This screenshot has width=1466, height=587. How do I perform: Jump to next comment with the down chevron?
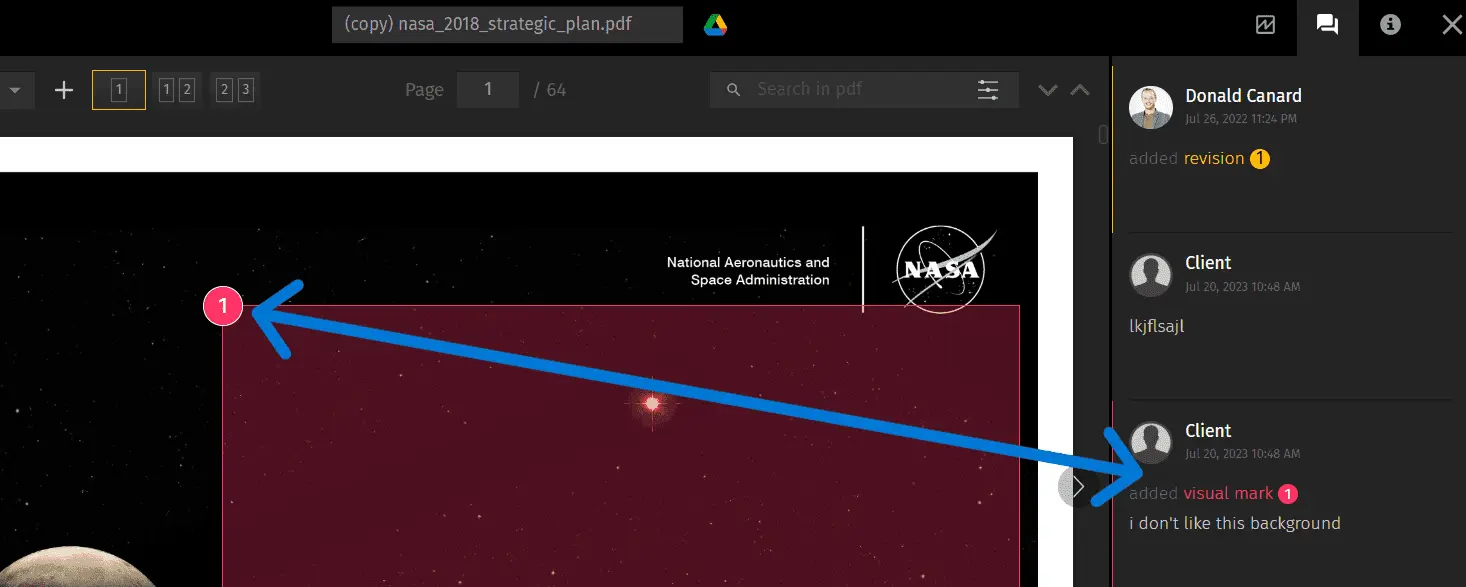[1047, 89]
